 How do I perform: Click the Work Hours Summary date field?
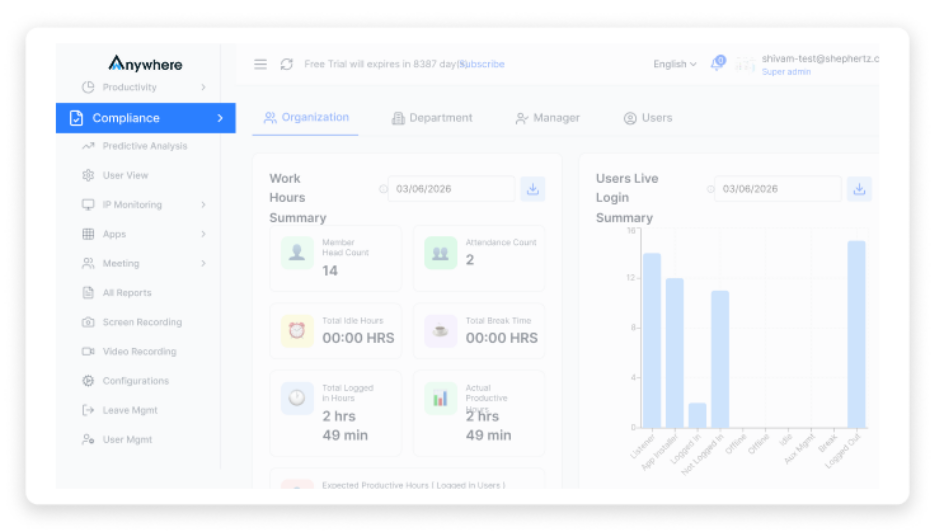[451, 189]
